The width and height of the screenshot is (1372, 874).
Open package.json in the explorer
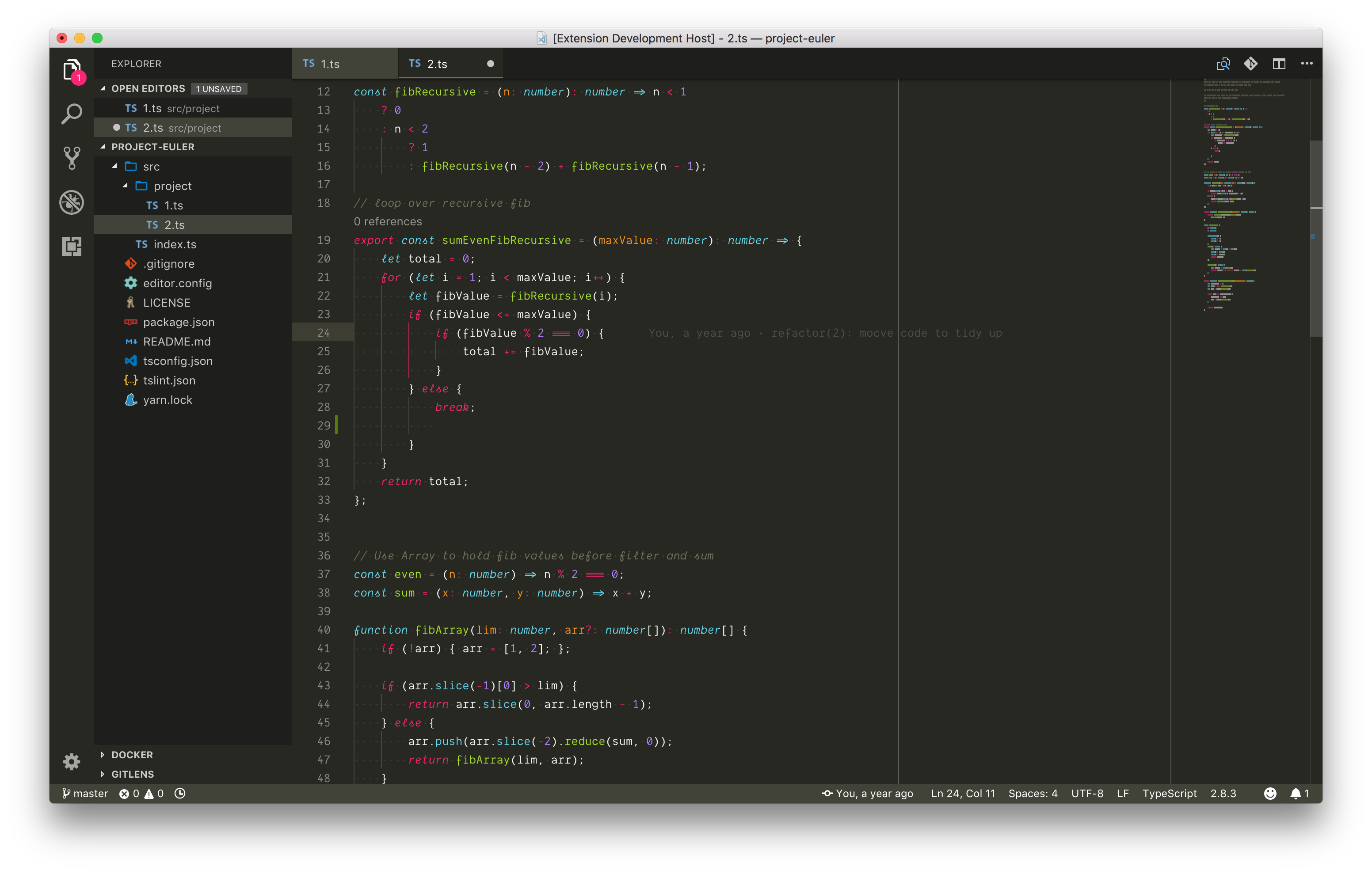178,322
